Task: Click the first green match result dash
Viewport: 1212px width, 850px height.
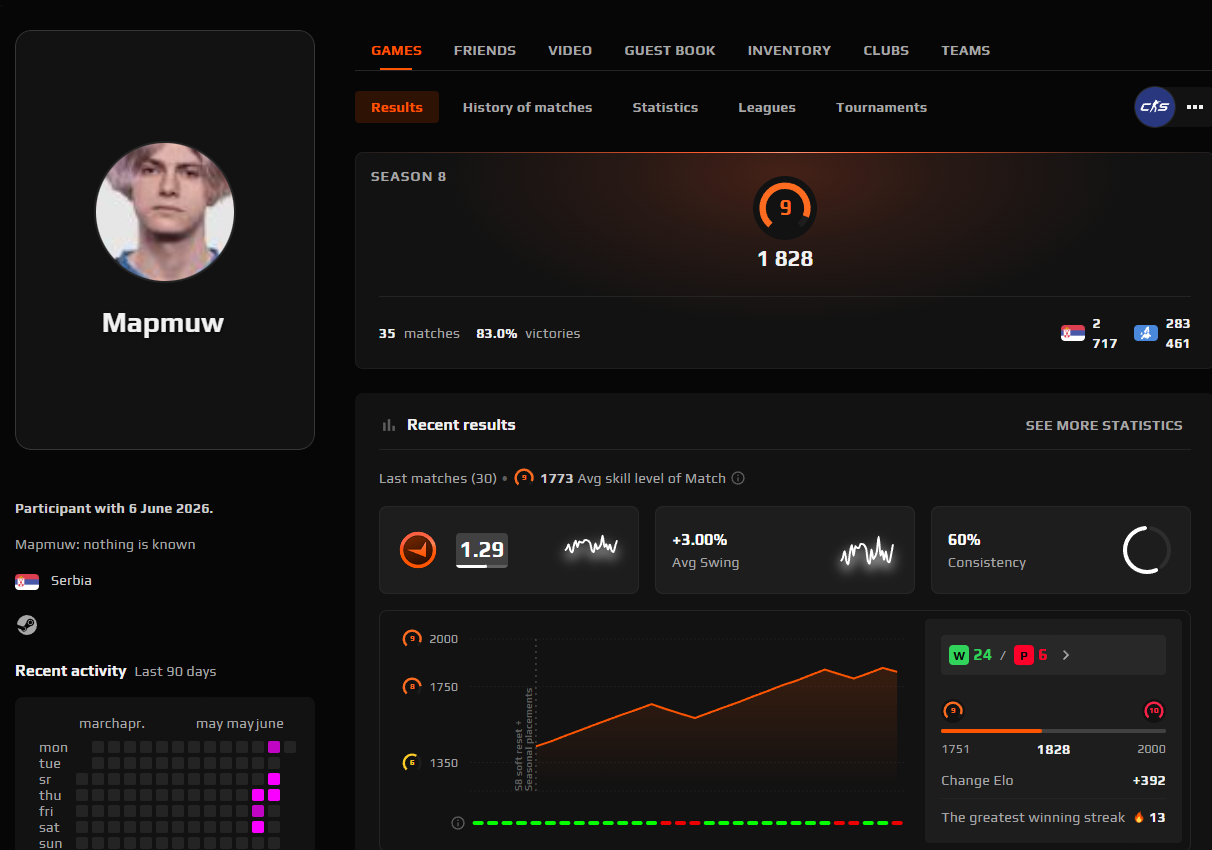Action: click(478, 823)
